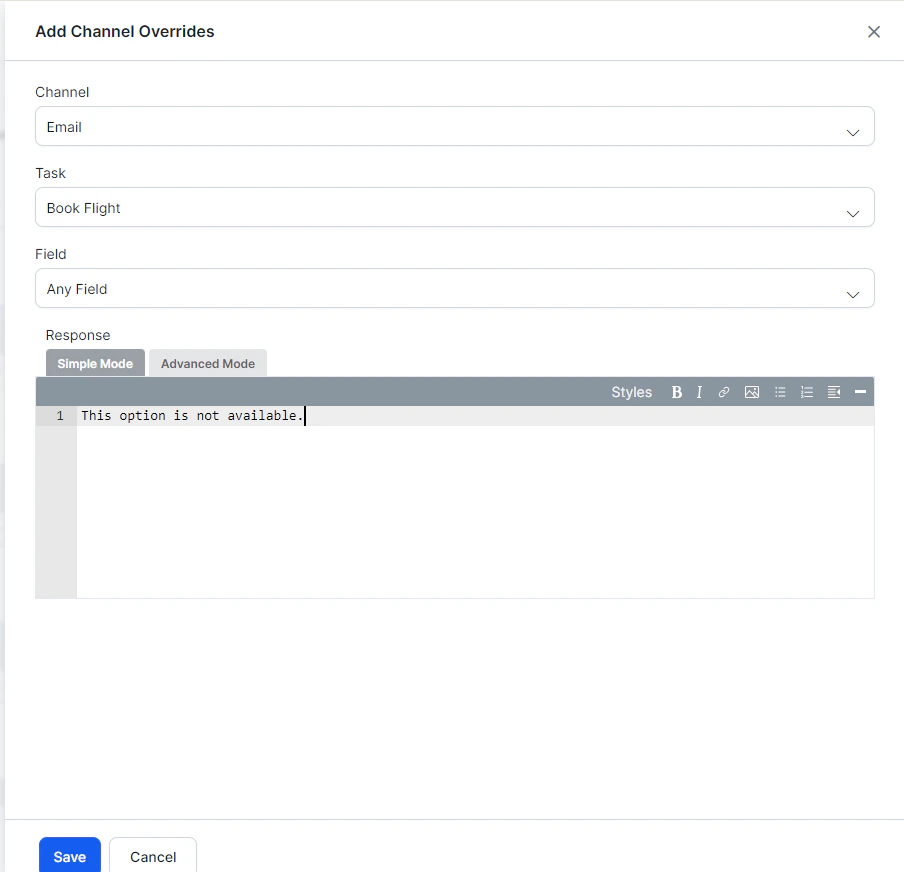The width and height of the screenshot is (904, 872).
Task: Save the channel override
Action: pyautogui.click(x=69, y=857)
